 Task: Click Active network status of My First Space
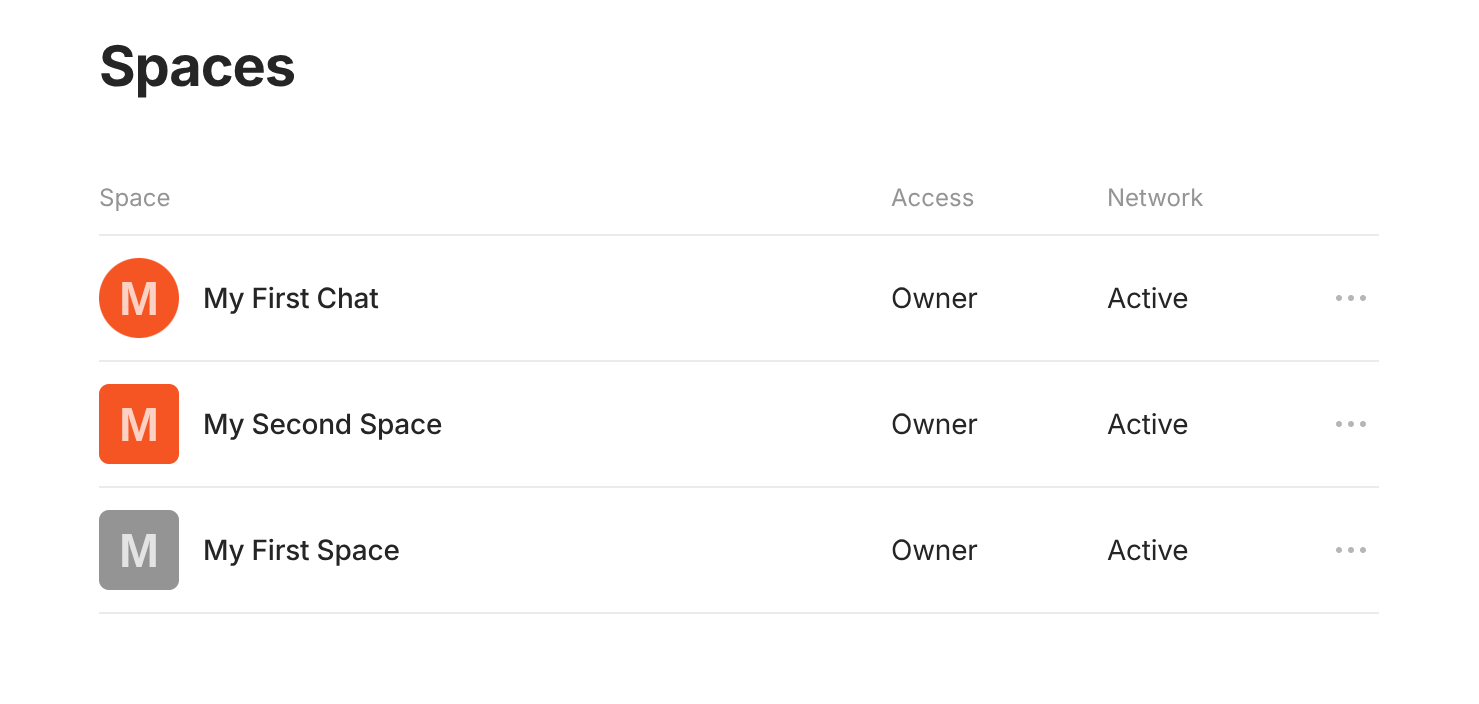tap(1147, 550)
